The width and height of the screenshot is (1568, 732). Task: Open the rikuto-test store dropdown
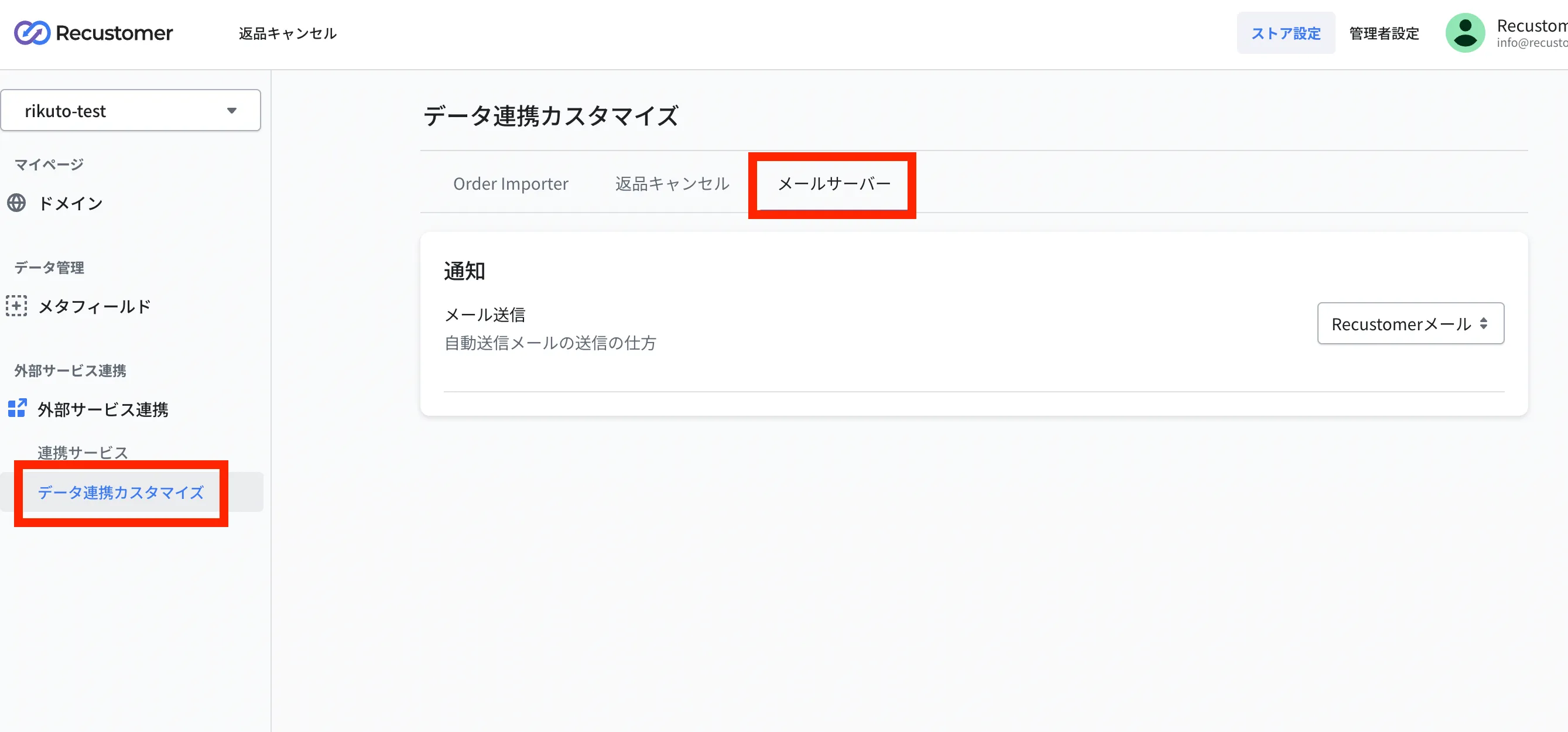coord(131,110)
